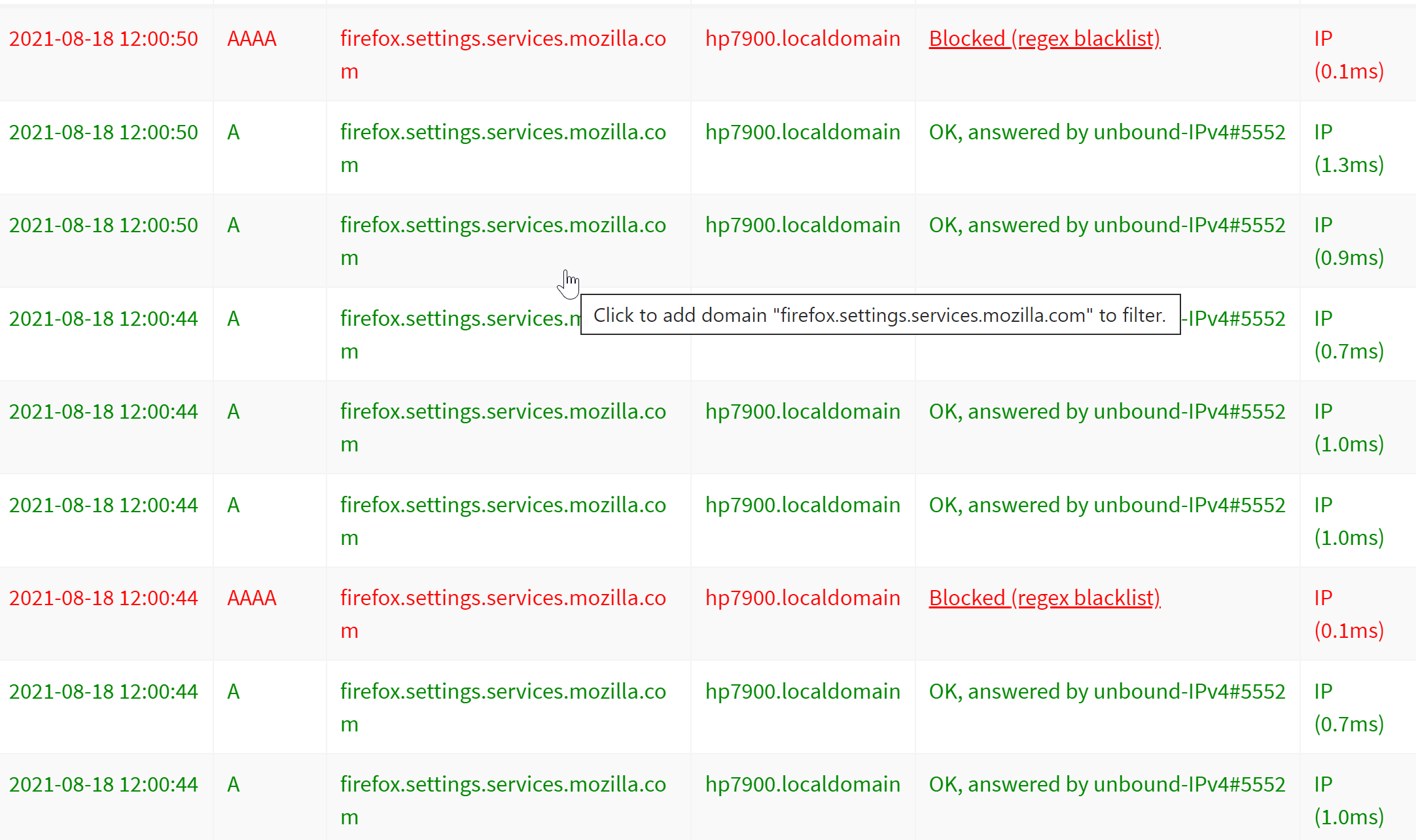Click the timestamp in the 0.9ms reply row

click(103, 225)
